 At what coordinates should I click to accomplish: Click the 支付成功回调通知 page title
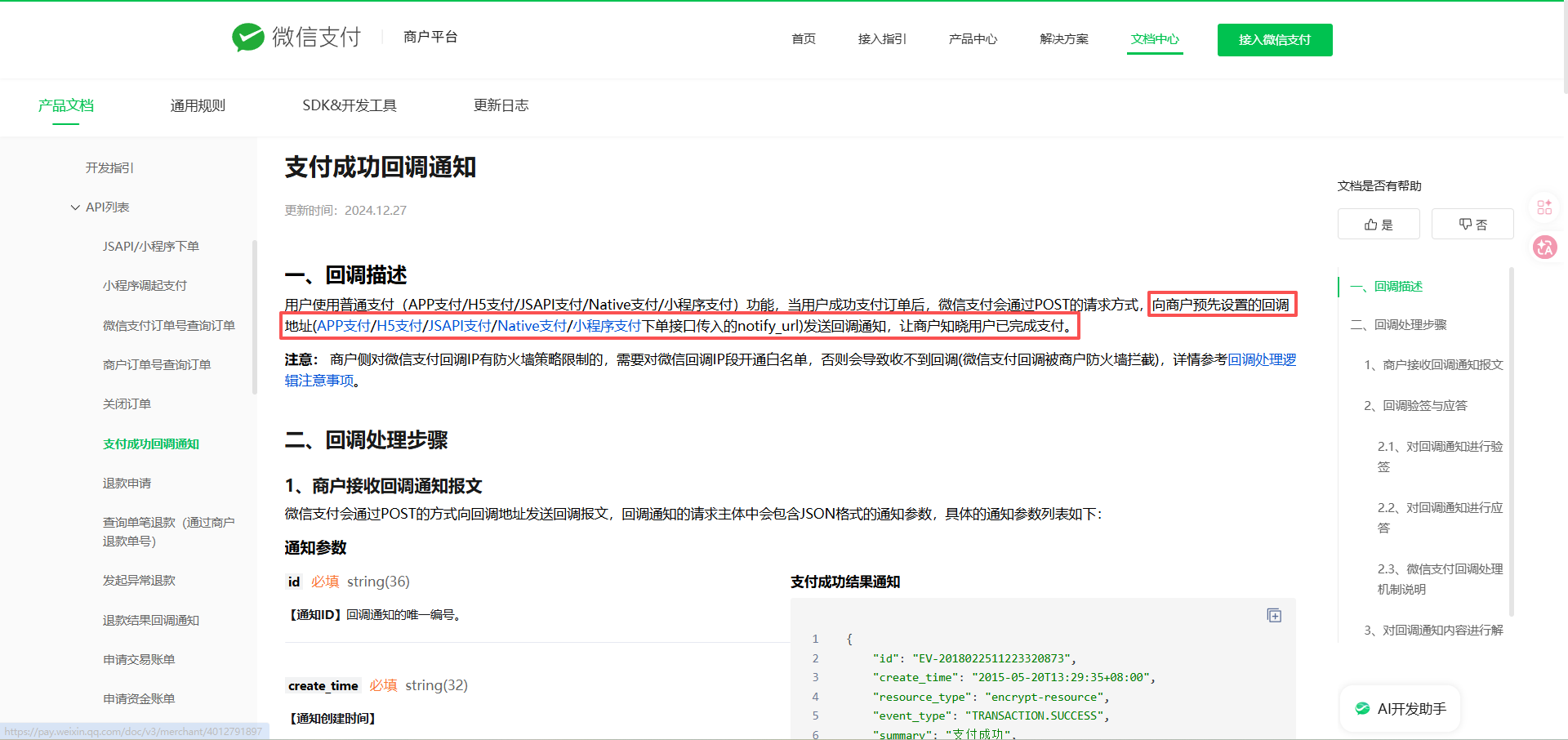[381, 167]
